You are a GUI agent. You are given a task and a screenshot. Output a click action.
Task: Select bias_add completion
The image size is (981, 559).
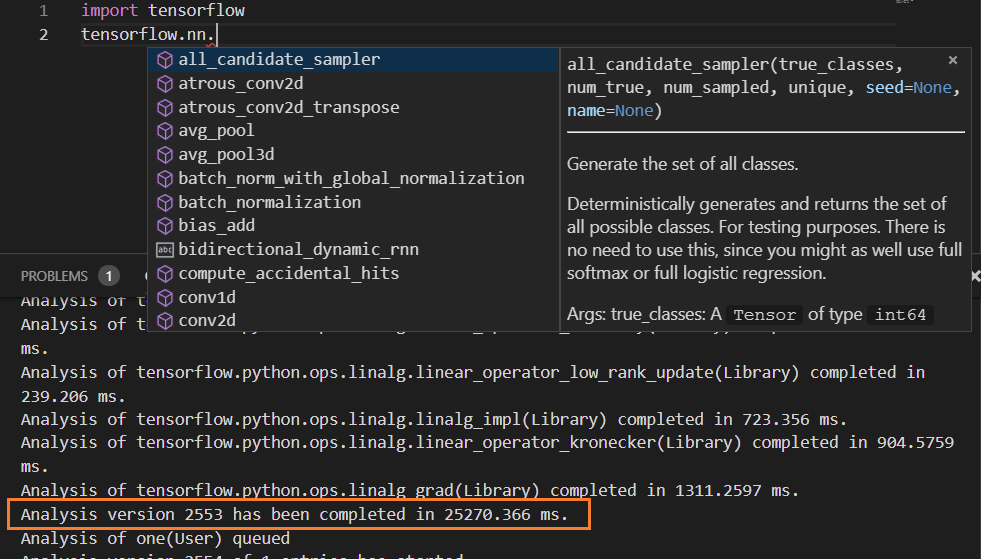point(353,225)
